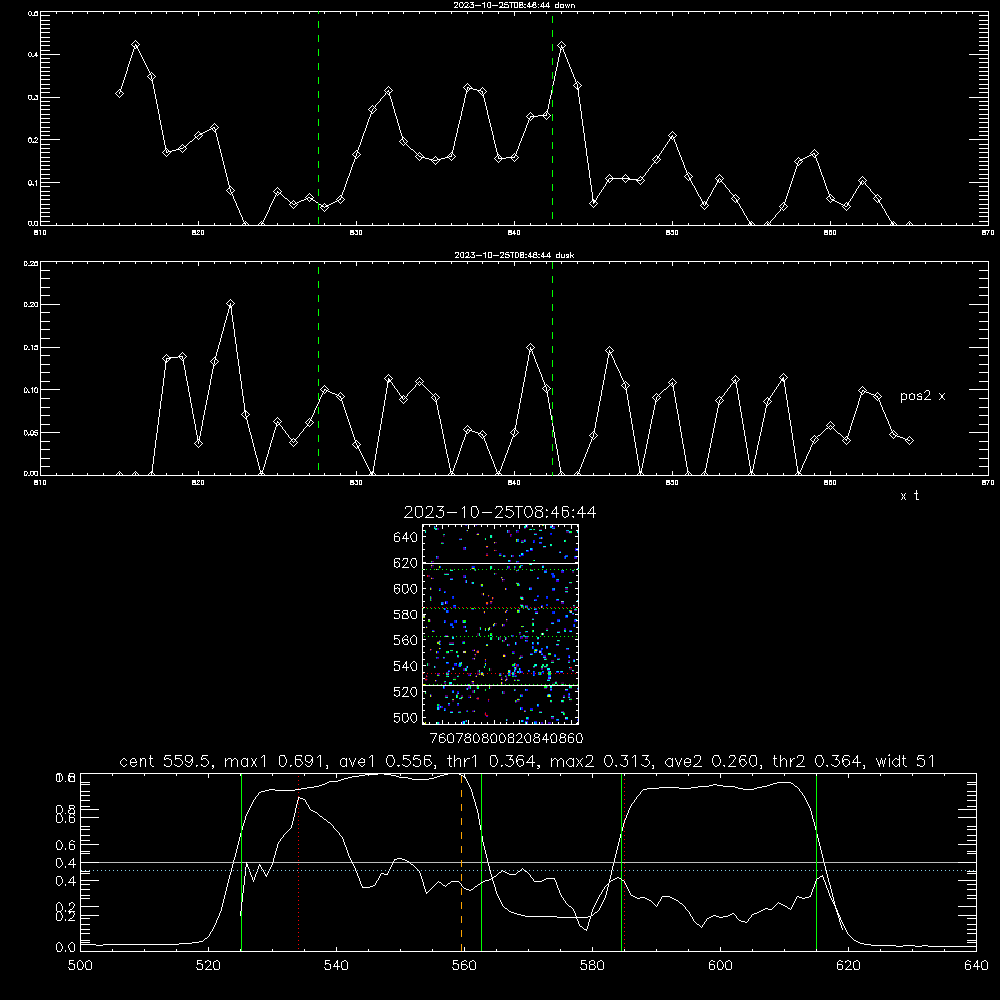The height and width of the screenshot is (1000, 1000).
Task: Click the orange dashed center line in profile plot
Action: click(461, 862)
